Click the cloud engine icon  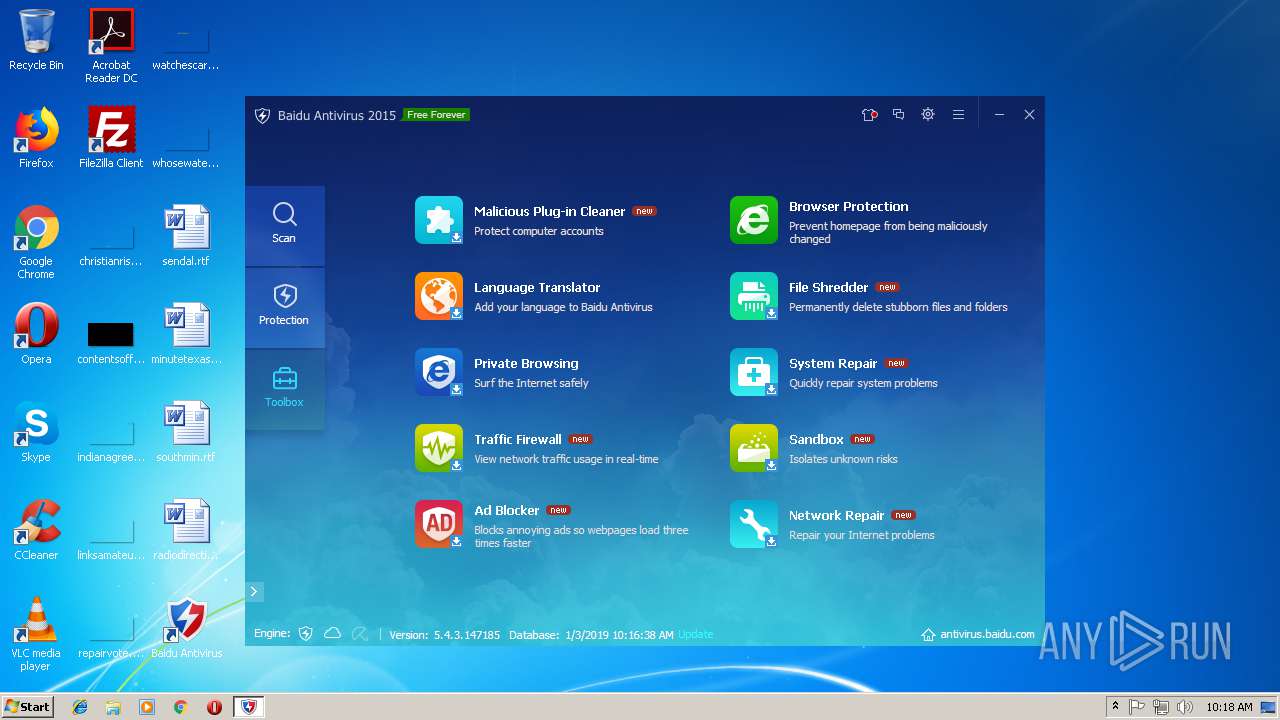(x=333, y=634)
